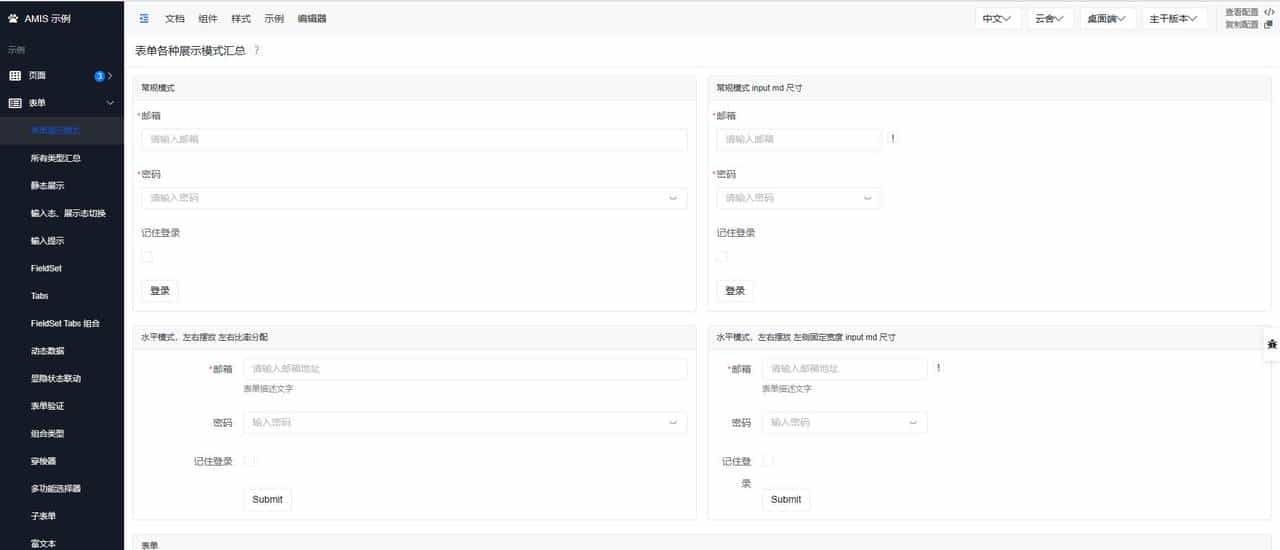Screen dimensions: 1280x550
Task: Click the floating icon on right page edge
Action: click(x=1272, y=343)
